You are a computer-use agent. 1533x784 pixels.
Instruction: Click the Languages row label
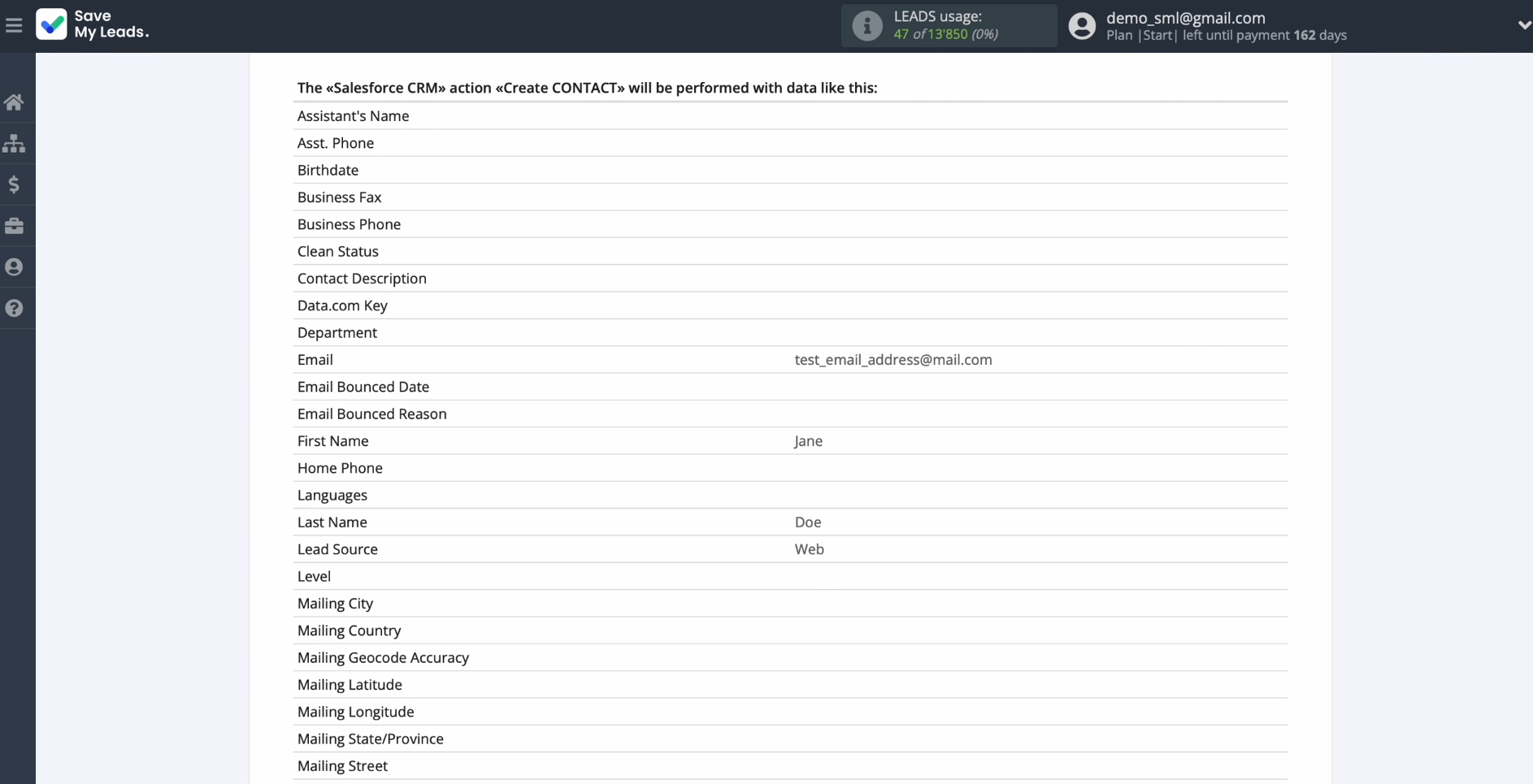[332, 495]
